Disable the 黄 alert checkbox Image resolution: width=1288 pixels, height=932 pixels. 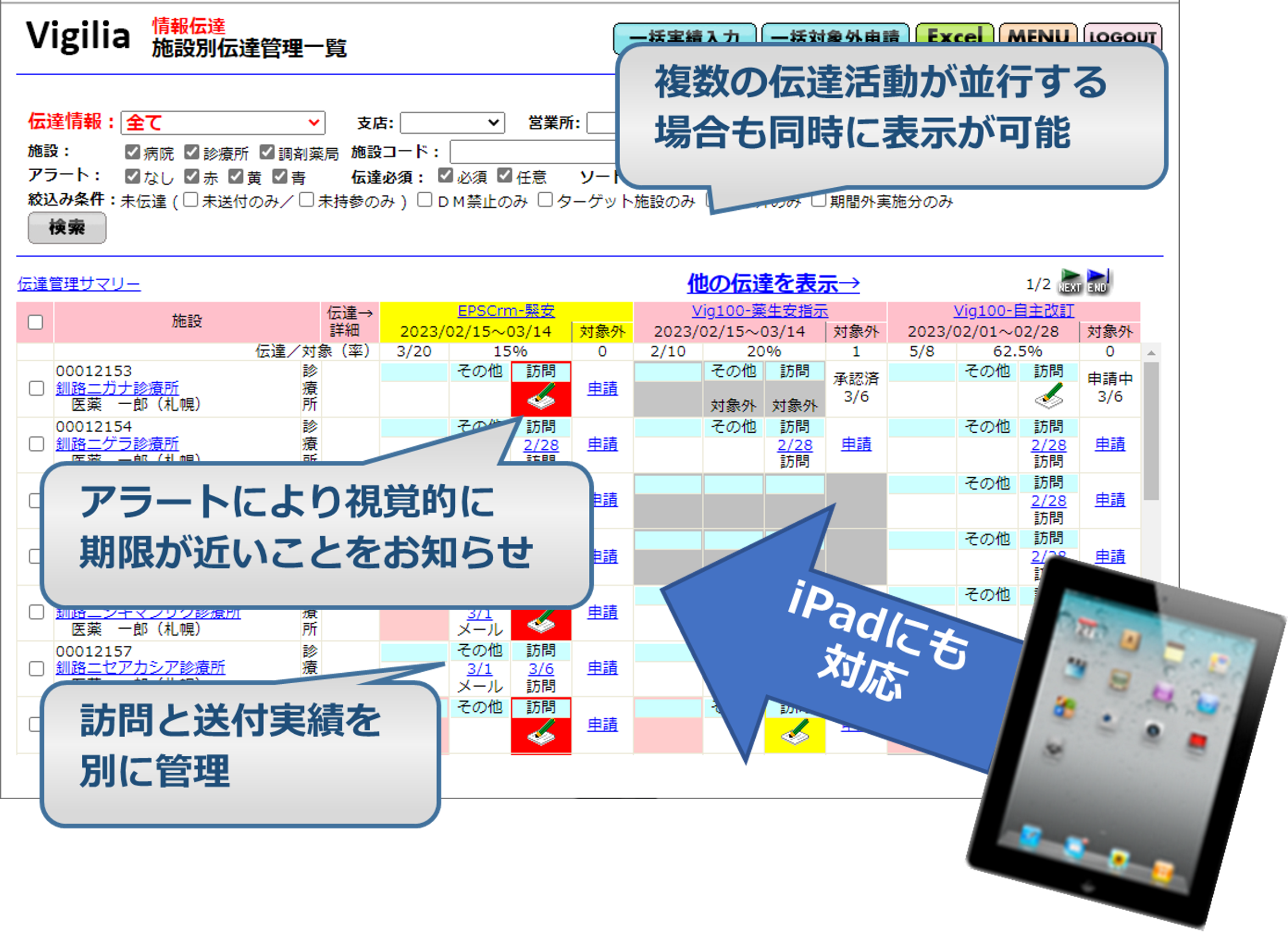236,177
